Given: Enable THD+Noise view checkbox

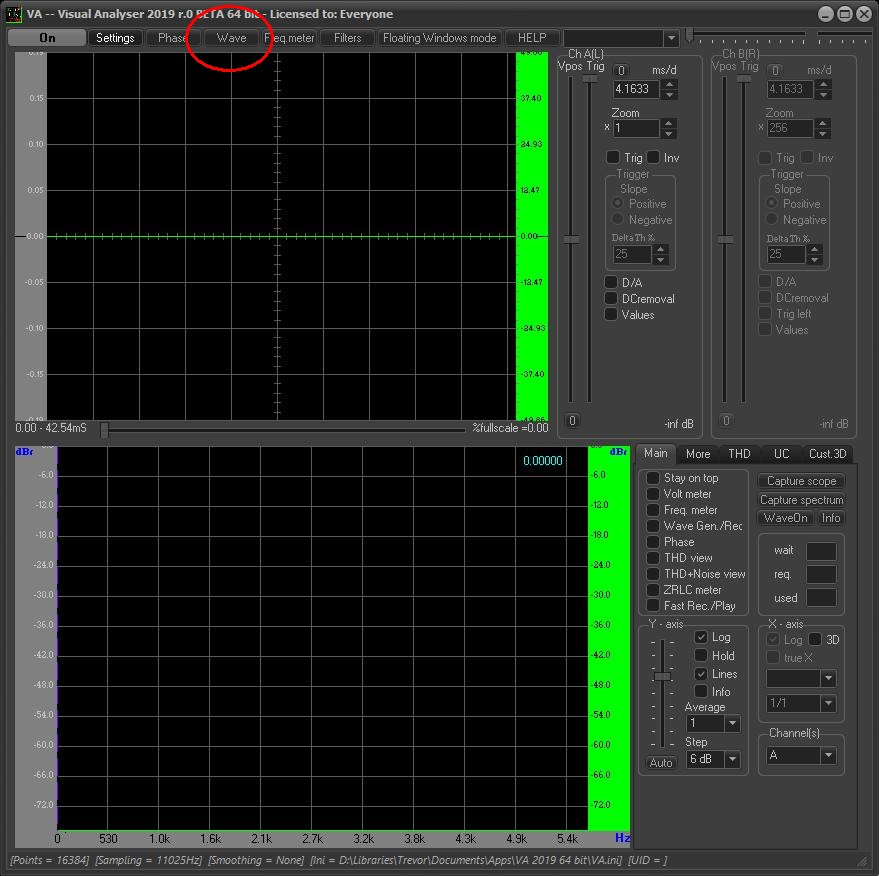Looking at the screenshot, I should coord(653,574).
